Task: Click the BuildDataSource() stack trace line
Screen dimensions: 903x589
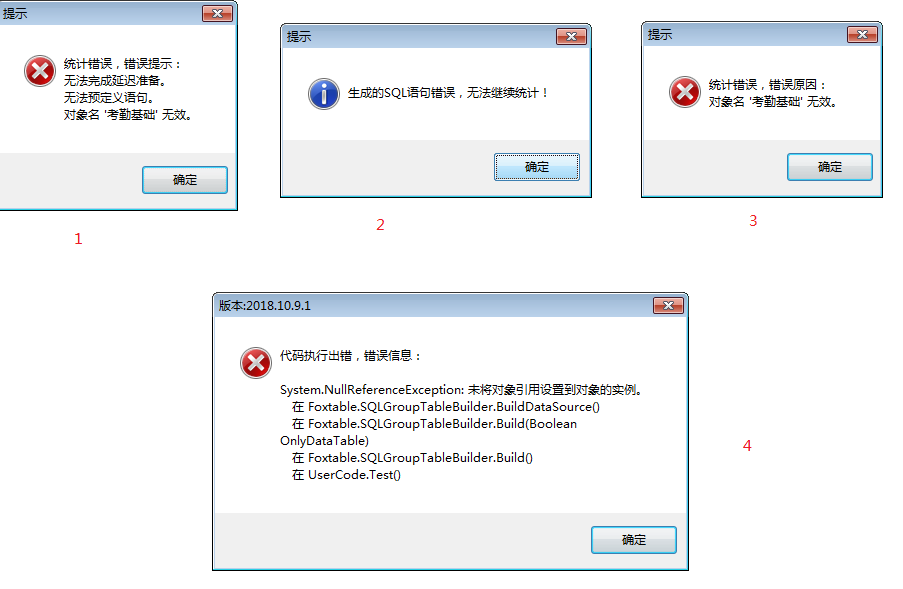Action: pyautogui.click(x=446, y=407)
